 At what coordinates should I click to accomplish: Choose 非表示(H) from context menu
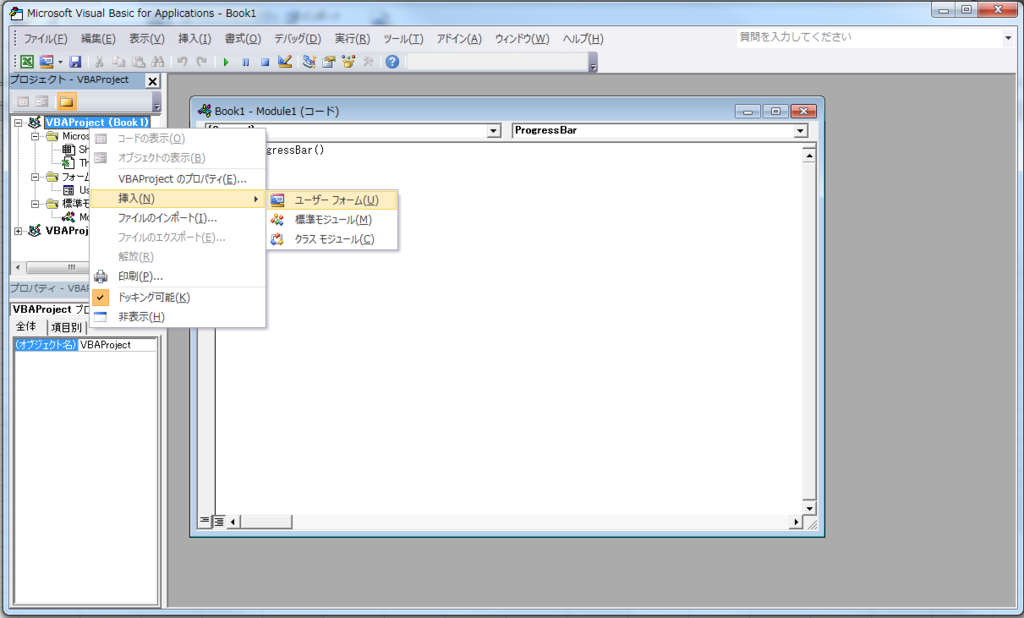[x=178, y=317]
